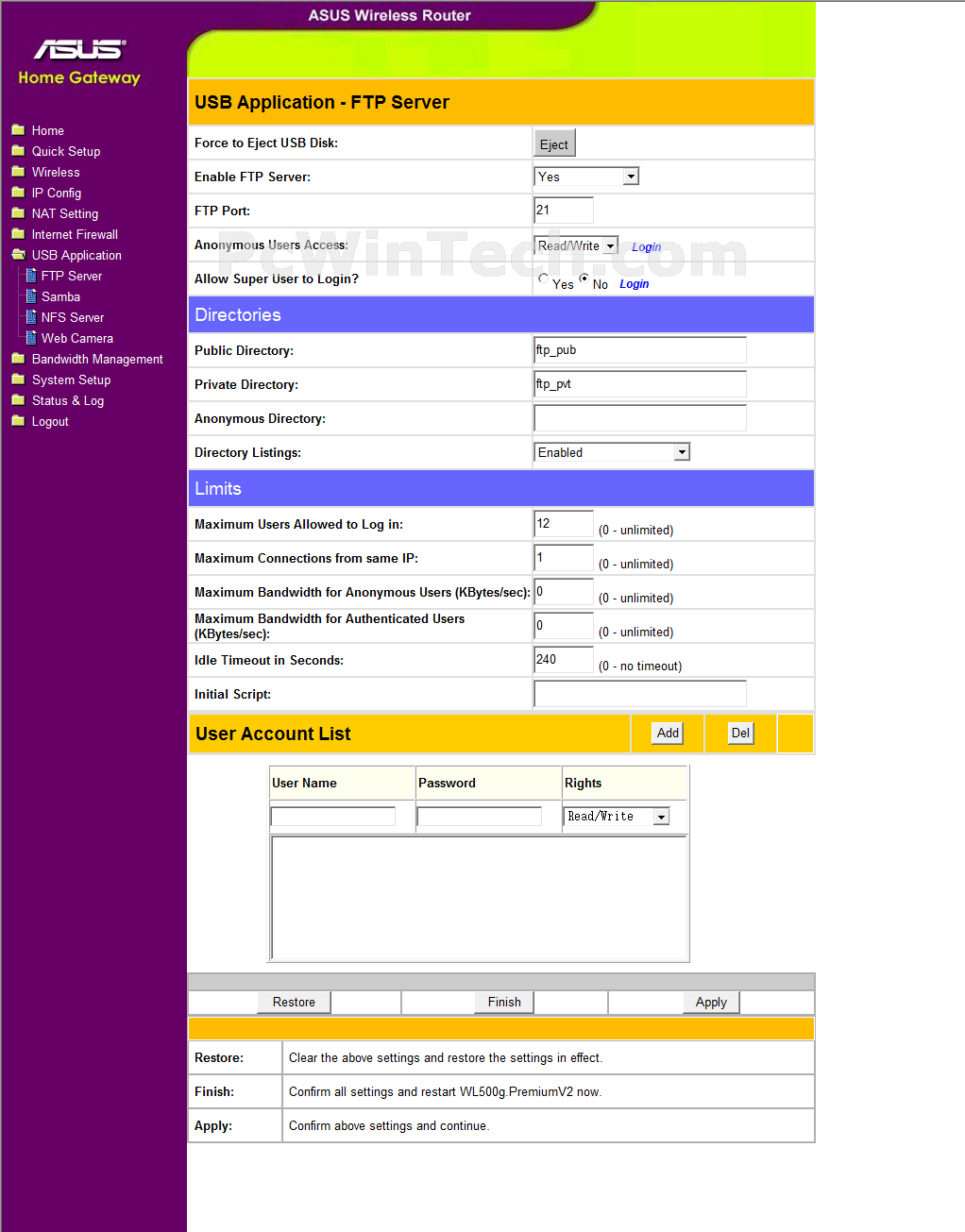
Task: Select No for Allow Super User to Login
Action: pyautogui.click(x=584, y=278)
